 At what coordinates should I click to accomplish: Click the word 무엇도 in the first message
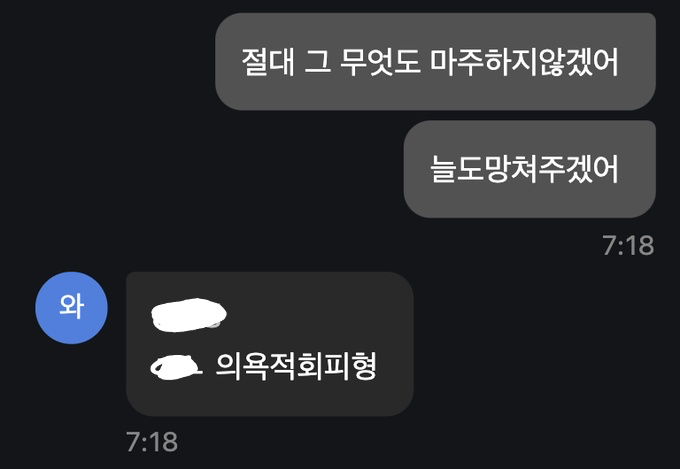point(380,62)
